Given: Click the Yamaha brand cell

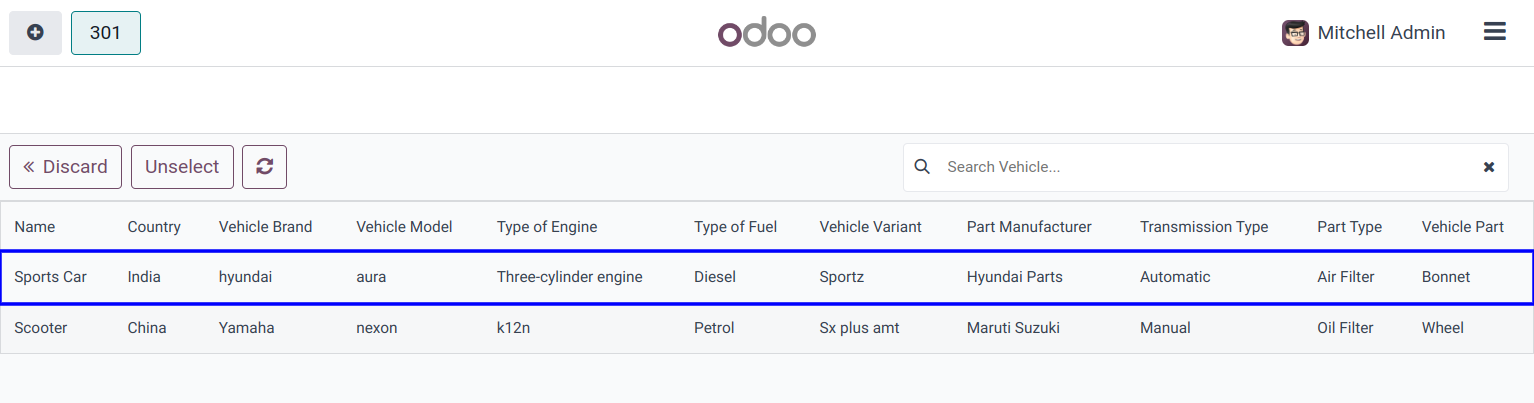Looking at the screenshot, I should pos(246,328).
